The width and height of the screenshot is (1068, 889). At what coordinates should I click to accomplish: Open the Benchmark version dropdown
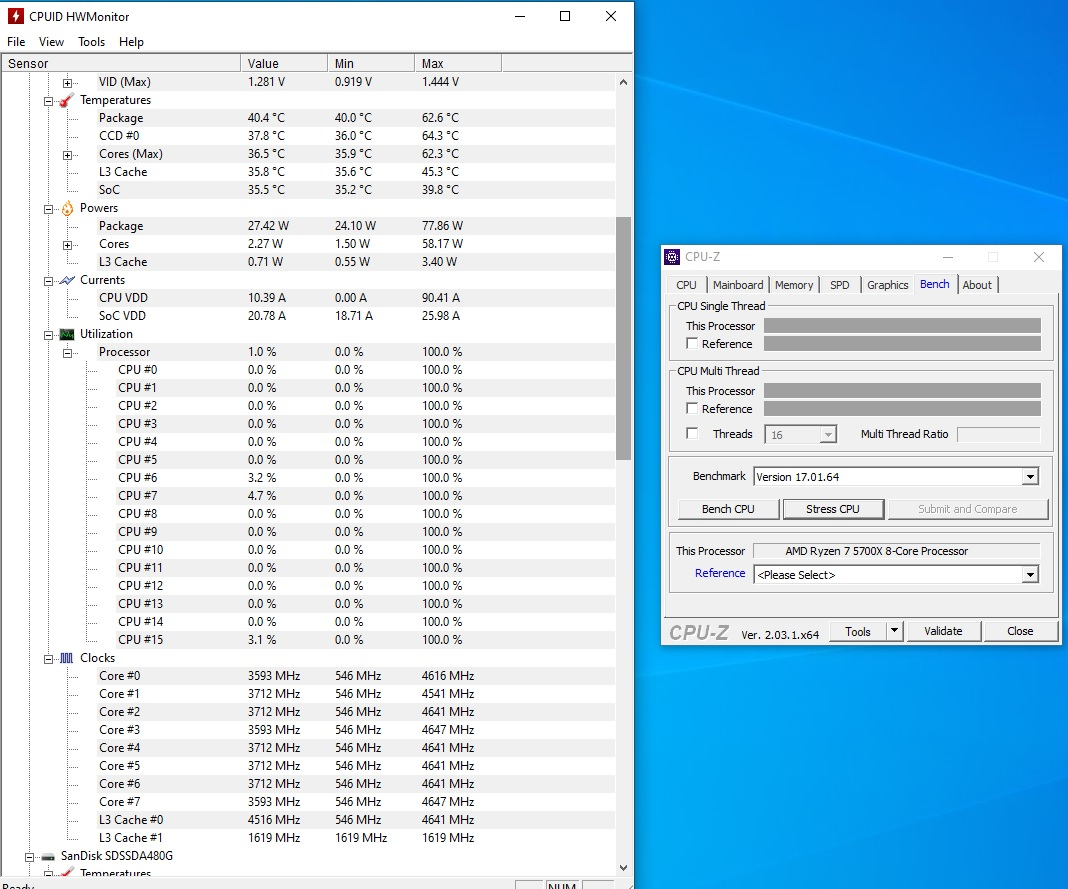coord(1030,477)
